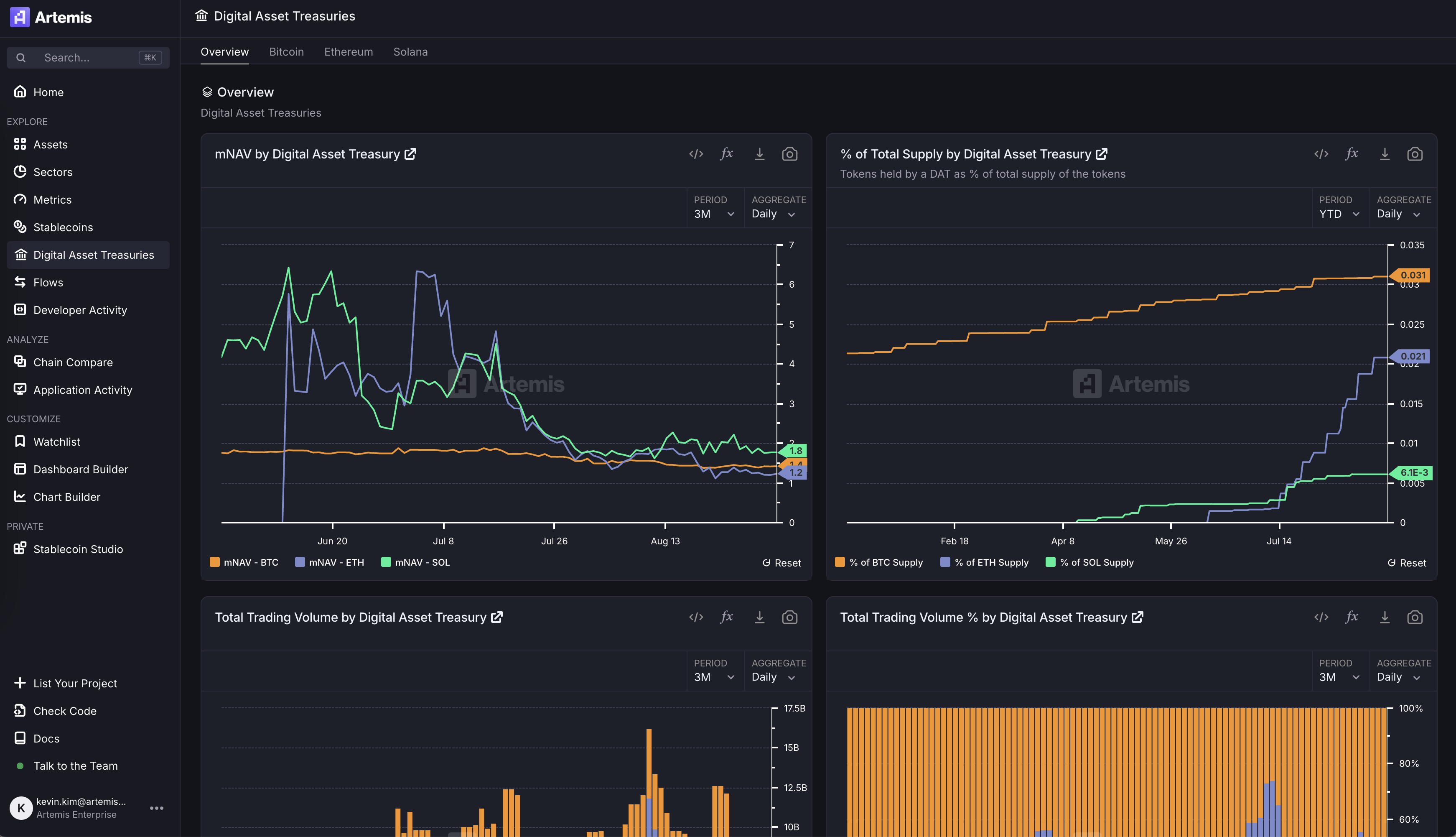Toggle % of SOL Supply legend series
Viewport: 1456px width, 837px height.
pos(1090,562)
